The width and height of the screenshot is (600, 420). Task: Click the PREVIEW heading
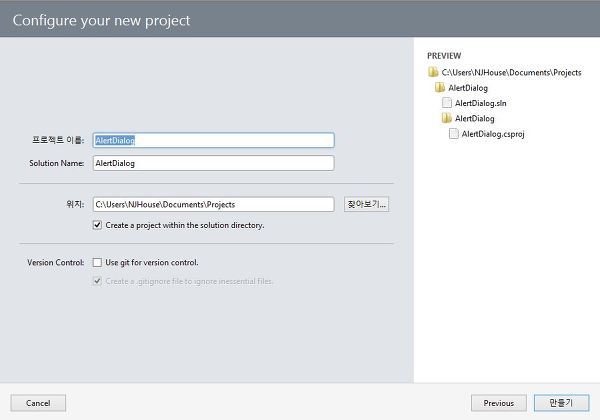click(x=444, y=56)
